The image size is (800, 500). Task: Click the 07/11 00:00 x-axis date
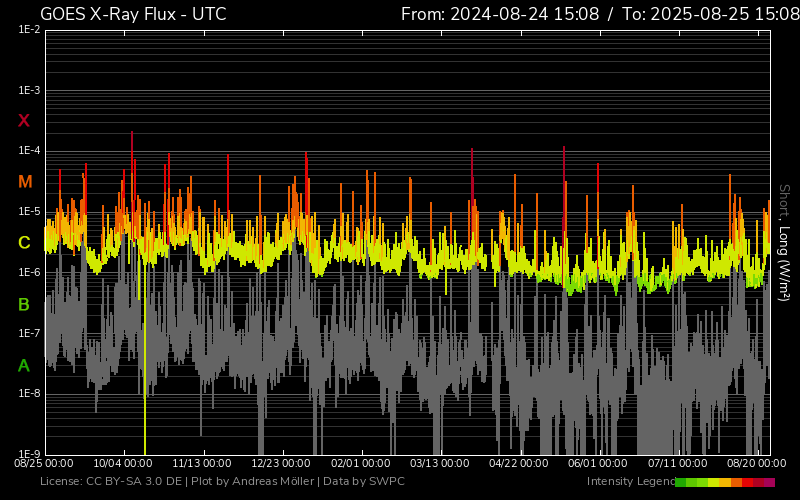(678, 464)
